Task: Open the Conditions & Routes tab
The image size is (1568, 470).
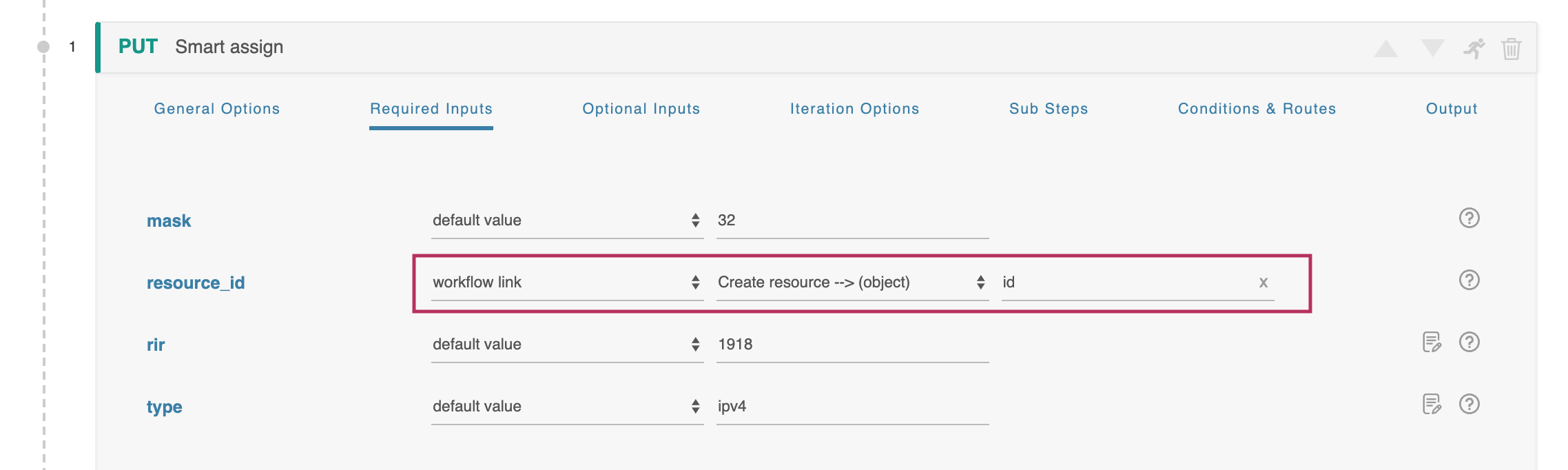Action: [x=1257, y=109]
